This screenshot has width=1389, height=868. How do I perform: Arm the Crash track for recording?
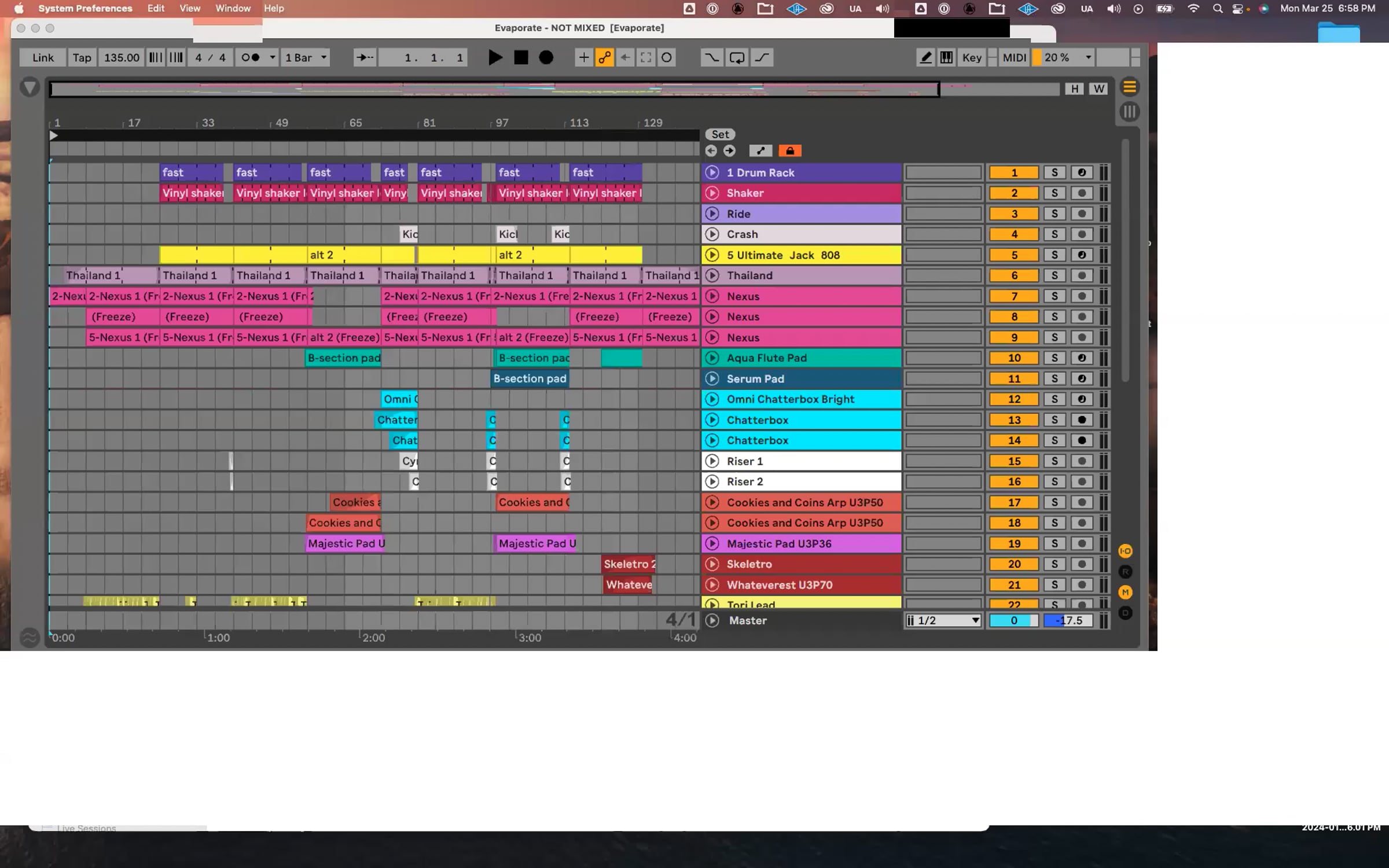coord(1081,234)
